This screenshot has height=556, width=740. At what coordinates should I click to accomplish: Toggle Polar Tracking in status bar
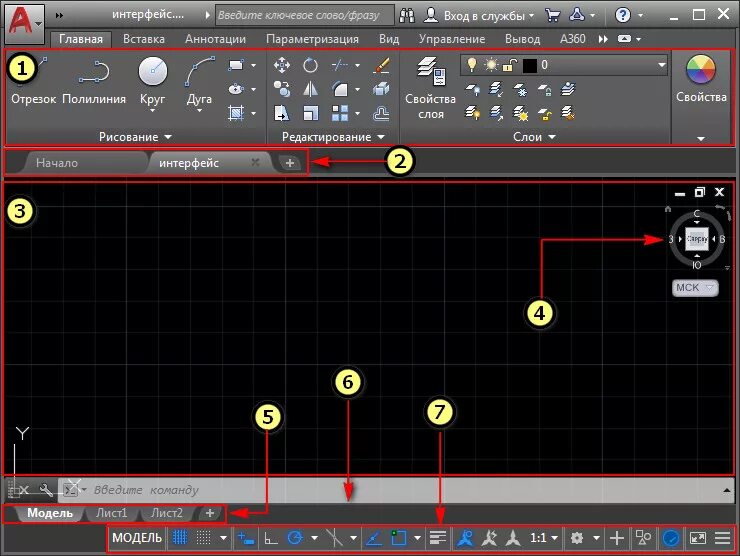(295, 538)
